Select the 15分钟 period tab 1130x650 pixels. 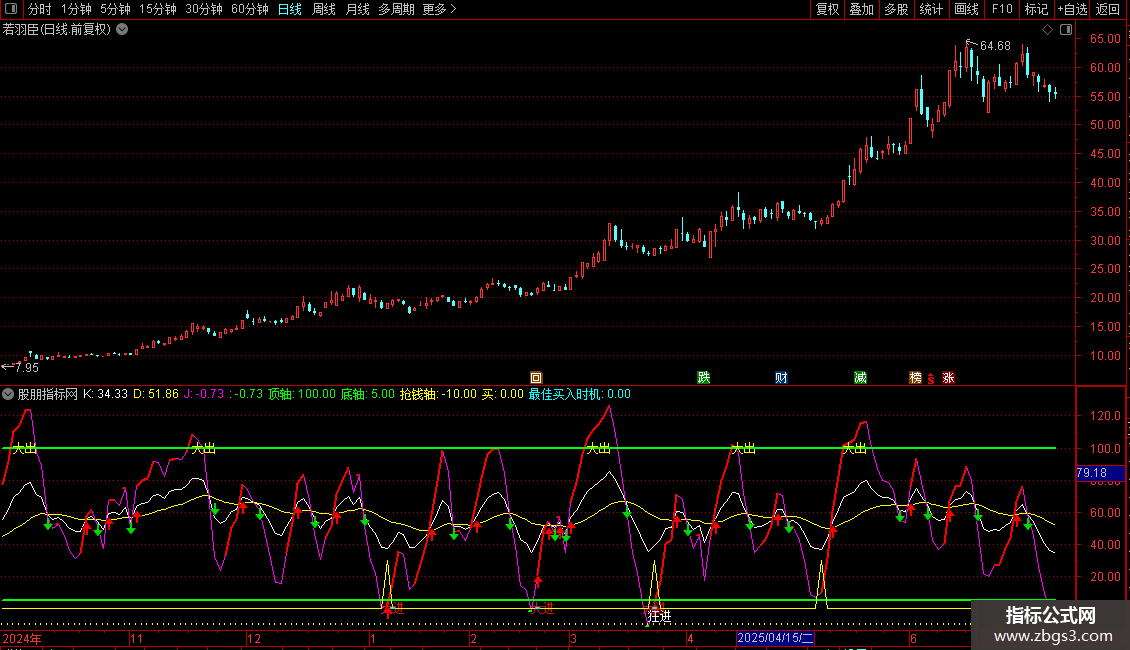click(157, 9)
